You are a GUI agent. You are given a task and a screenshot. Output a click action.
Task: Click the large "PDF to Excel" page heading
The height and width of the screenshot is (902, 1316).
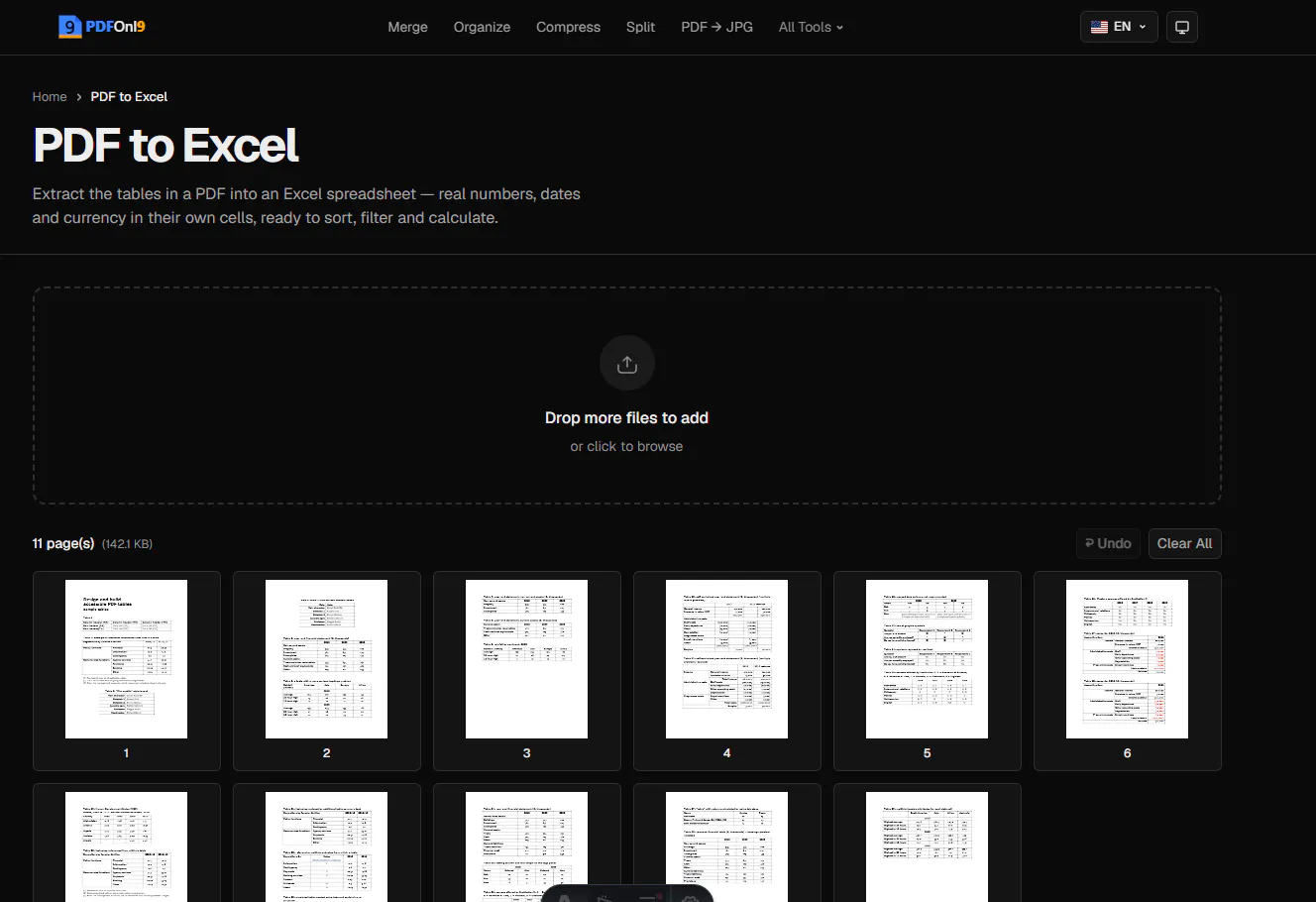165,146
